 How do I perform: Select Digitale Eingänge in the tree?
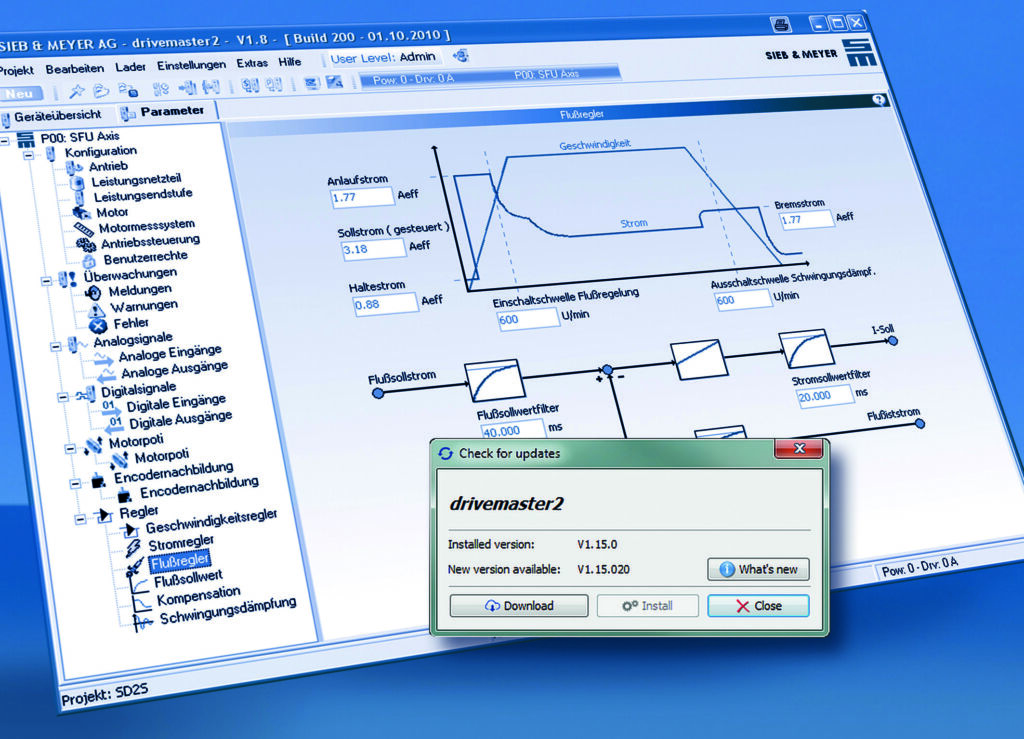pyautogui.click(x=176, y=404)
